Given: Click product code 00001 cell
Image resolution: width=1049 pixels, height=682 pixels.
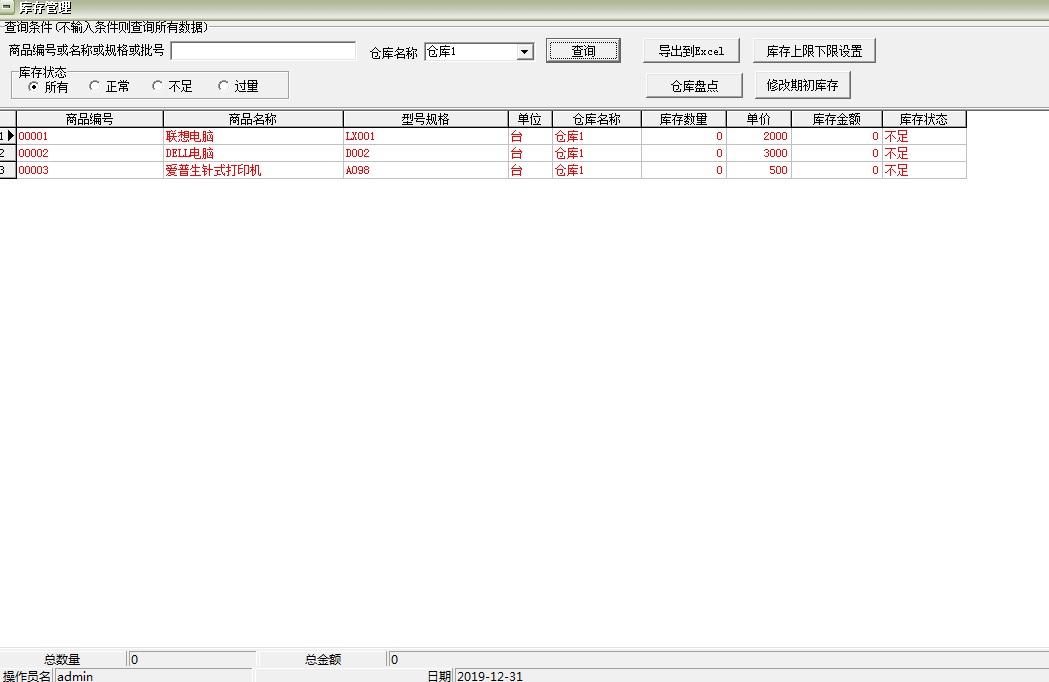Looking at the screenshot, I should [90, 136].
